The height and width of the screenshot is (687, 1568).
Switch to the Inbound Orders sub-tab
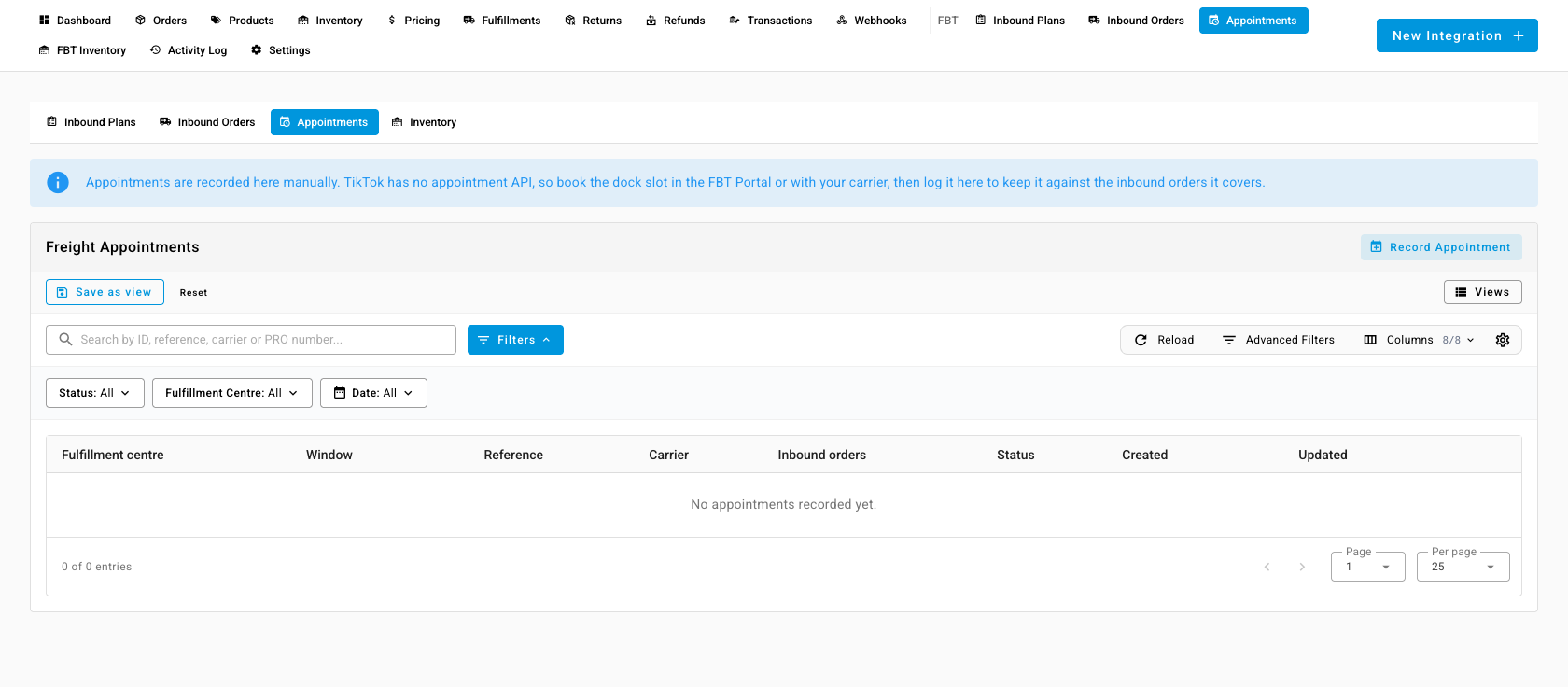coord(207,122)
